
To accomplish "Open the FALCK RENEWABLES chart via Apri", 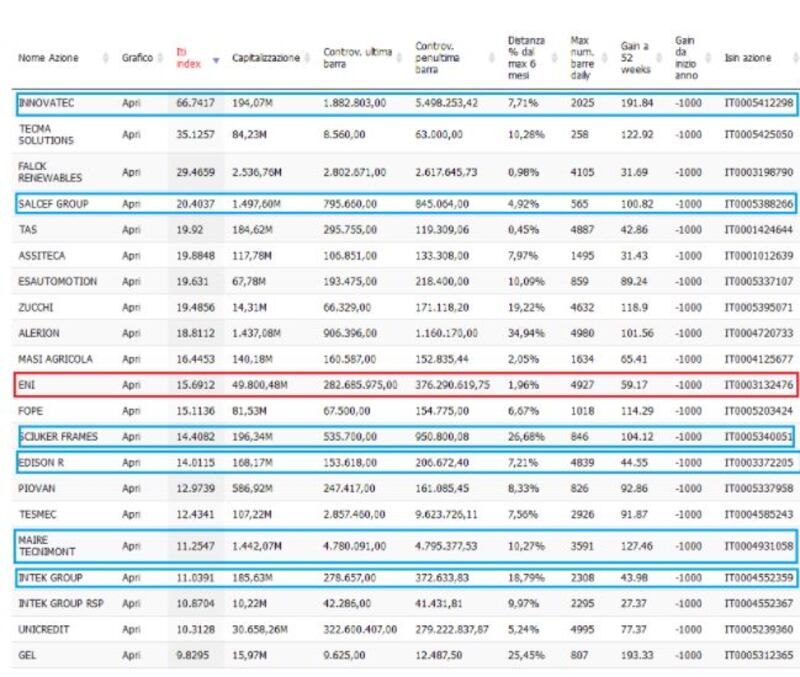I will pyautogui.click(x=131, y=172).
